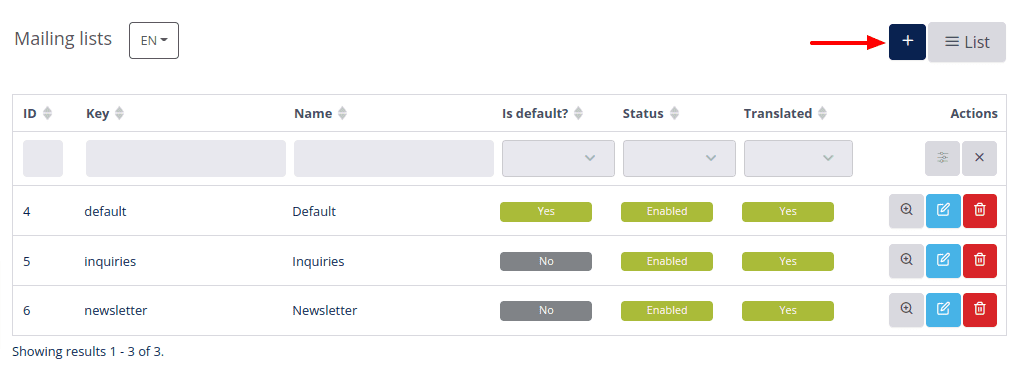Open the filter settings sliders icon
The height and width of the screenshot is (368, 1014).
942,158
